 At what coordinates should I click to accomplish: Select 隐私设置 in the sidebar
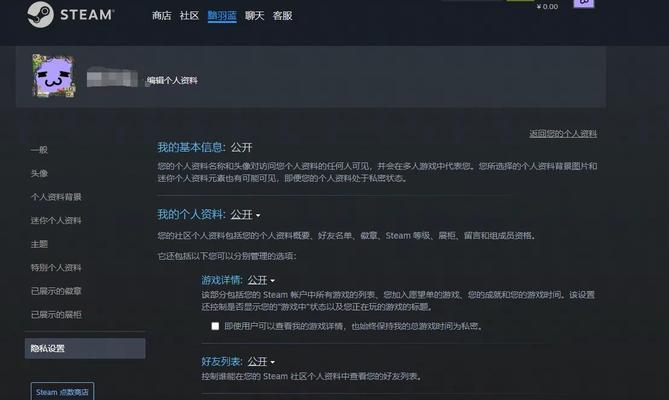[x=85, y=348]
